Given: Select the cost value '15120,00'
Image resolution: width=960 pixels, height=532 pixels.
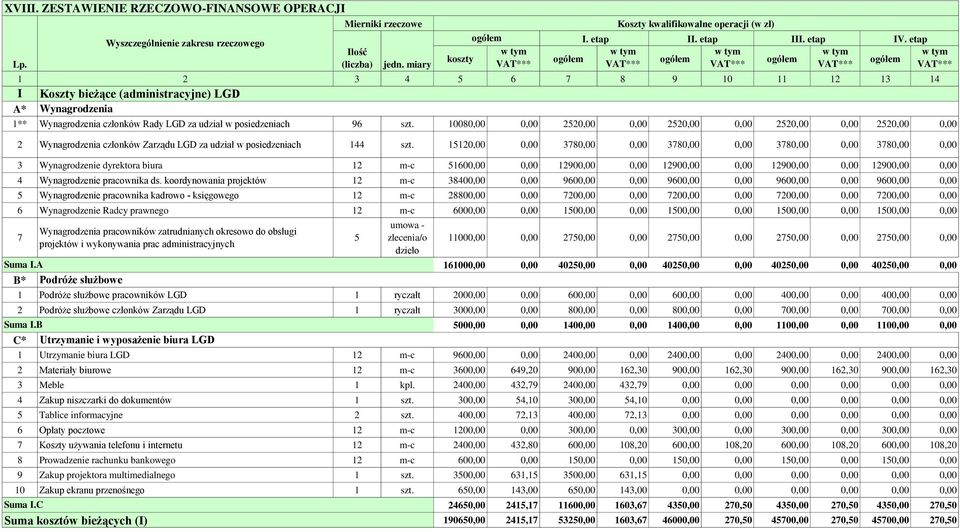Looking at the screenshot, I should [467, 145].
